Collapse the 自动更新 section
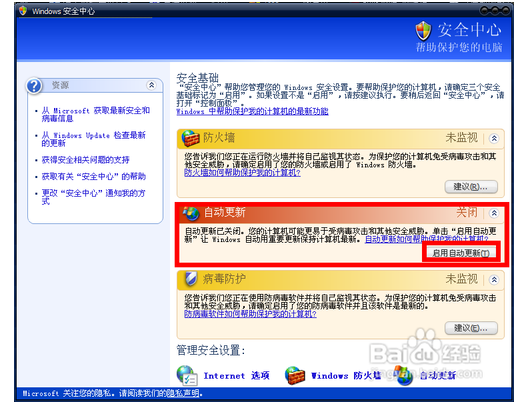The width and height of the screenshot is (519, 408). (x=494, y=213)
